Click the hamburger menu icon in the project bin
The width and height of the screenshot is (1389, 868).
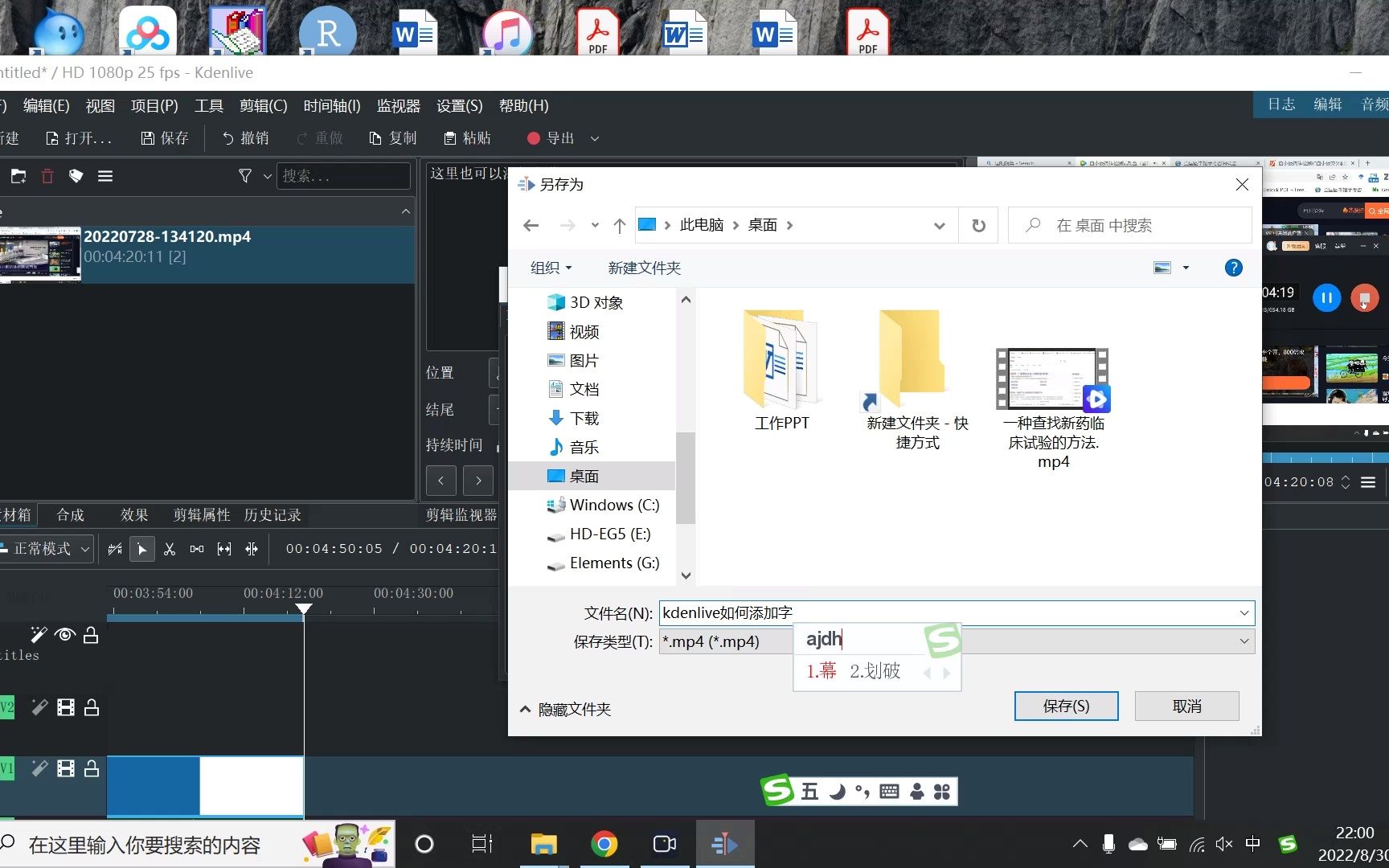(105, 176)
